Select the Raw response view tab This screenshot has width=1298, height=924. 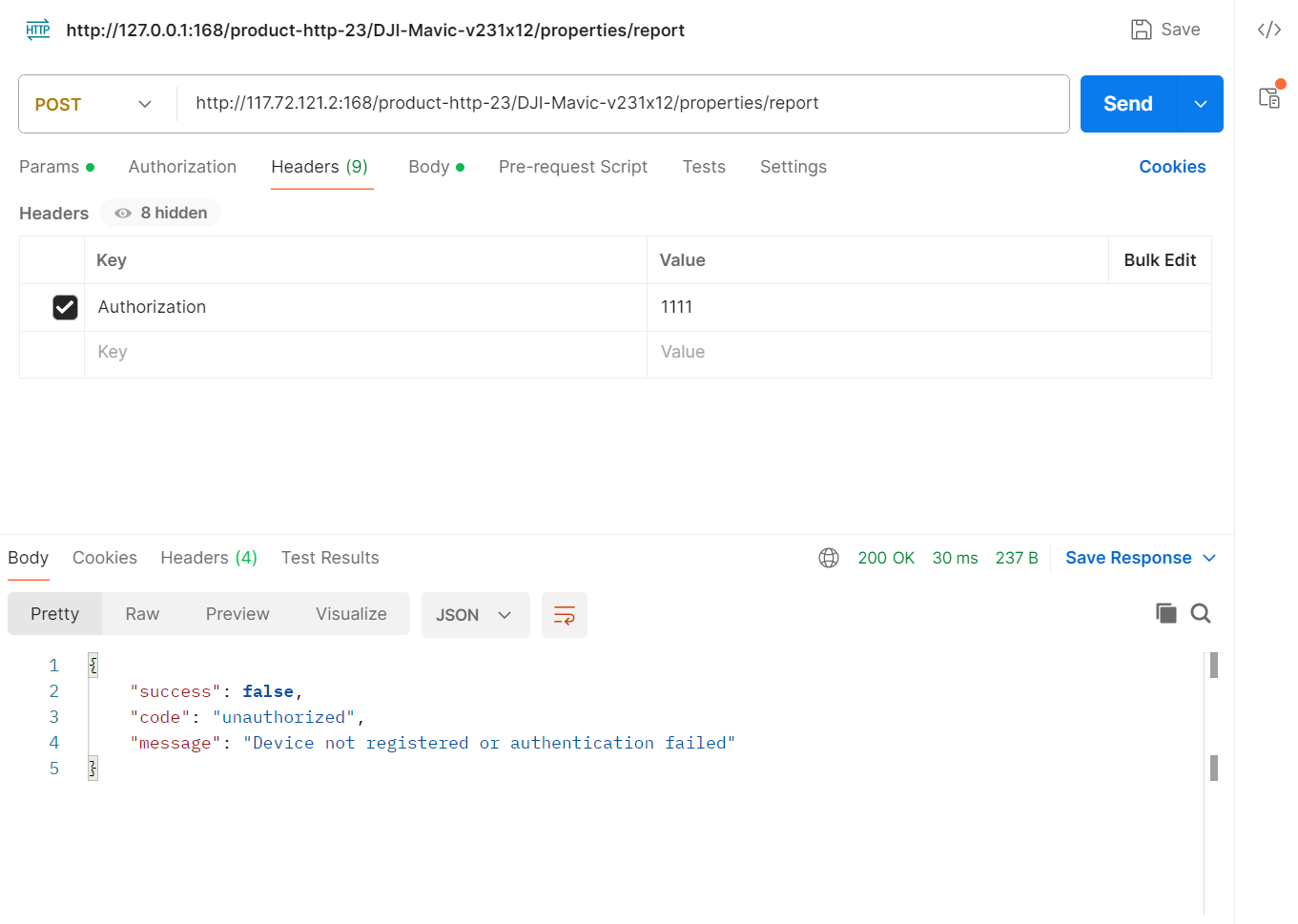[142, 614]
